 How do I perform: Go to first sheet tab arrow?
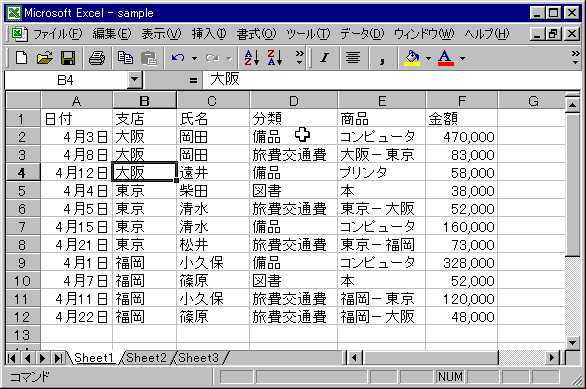(x=12, y=358)
